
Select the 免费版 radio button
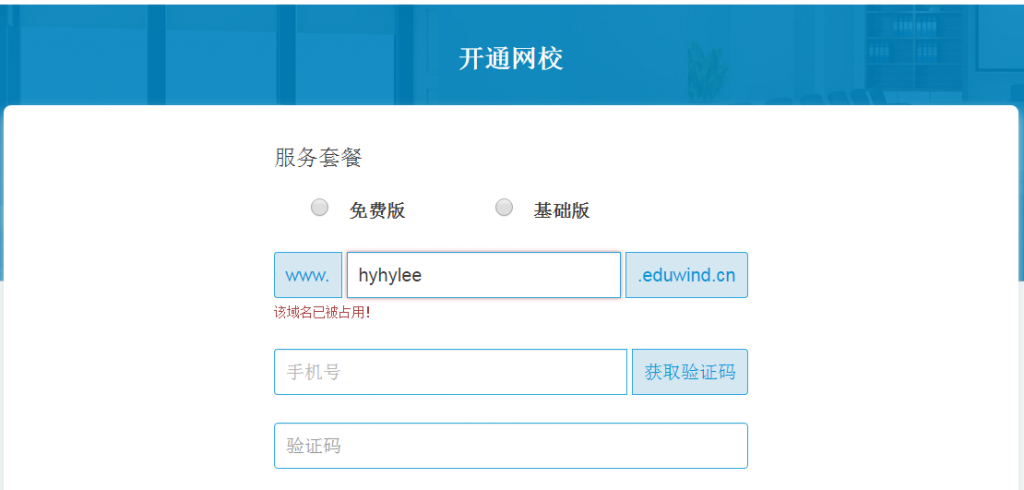coord(319,208)
